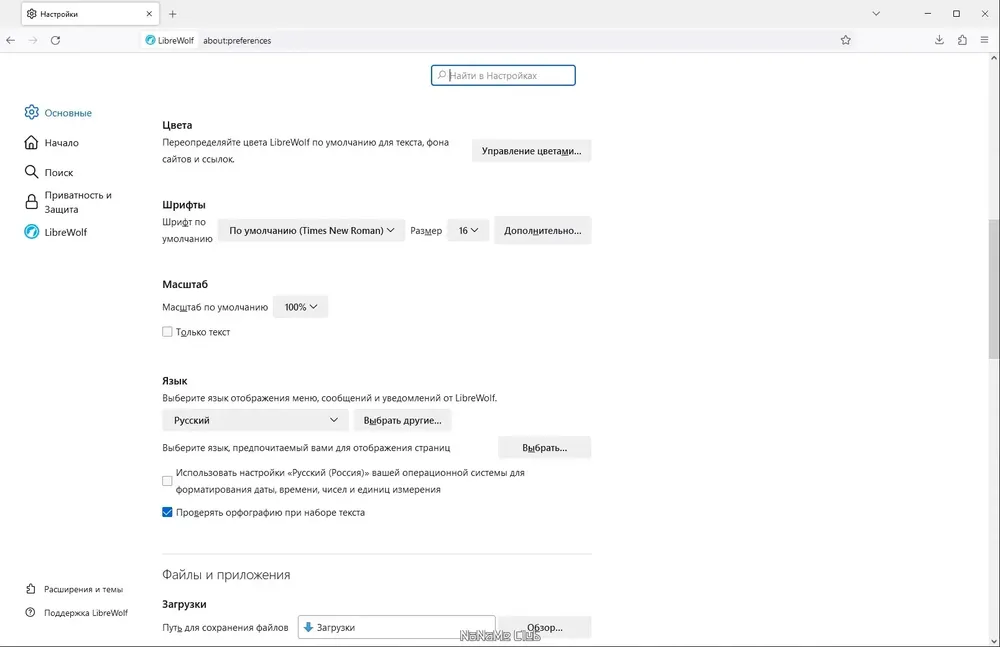The image size is (1000, 647).
Task: Reload the current page
Action: 55,40
